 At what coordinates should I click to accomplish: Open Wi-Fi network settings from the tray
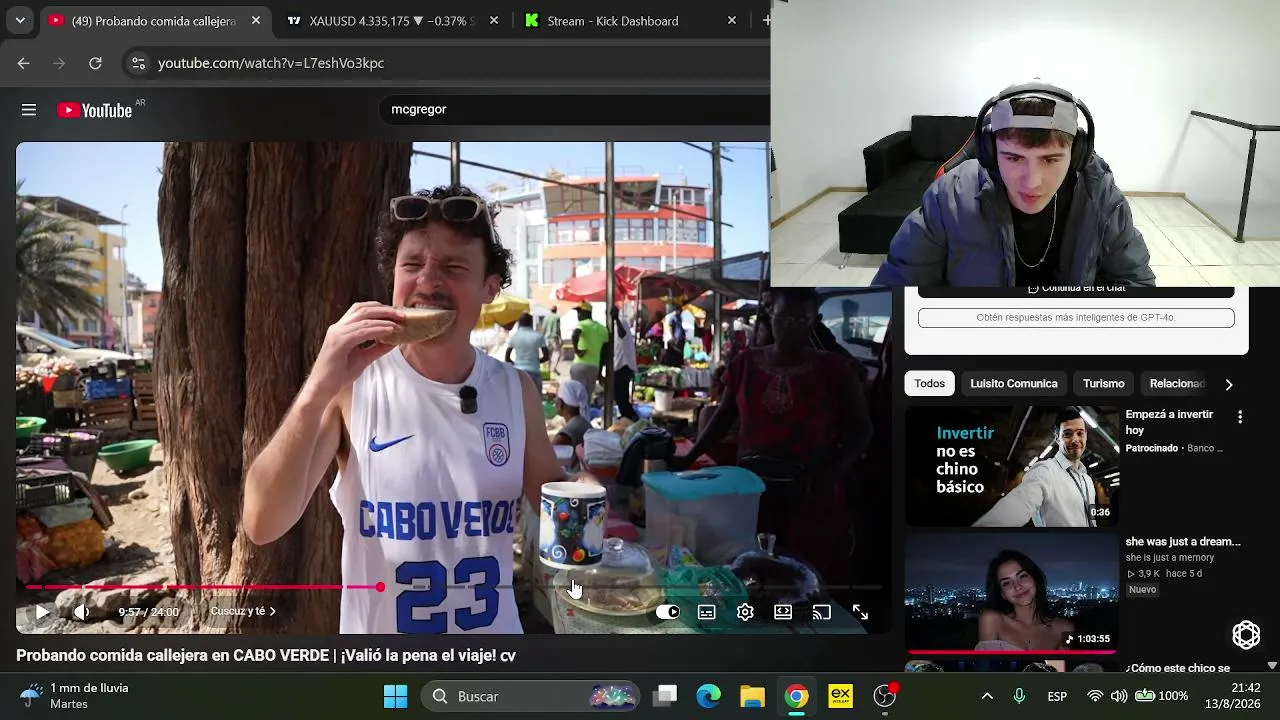(x=1095, y=696)
